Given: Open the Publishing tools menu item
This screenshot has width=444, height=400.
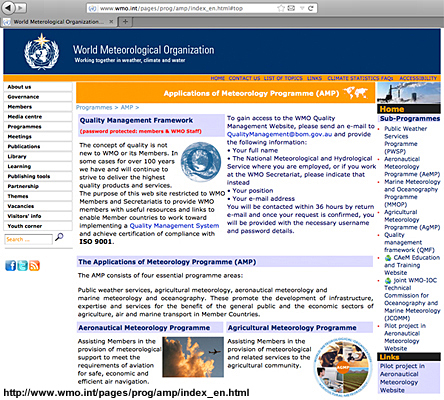Looking at the screenshot, I should click(x=38, y=176).
